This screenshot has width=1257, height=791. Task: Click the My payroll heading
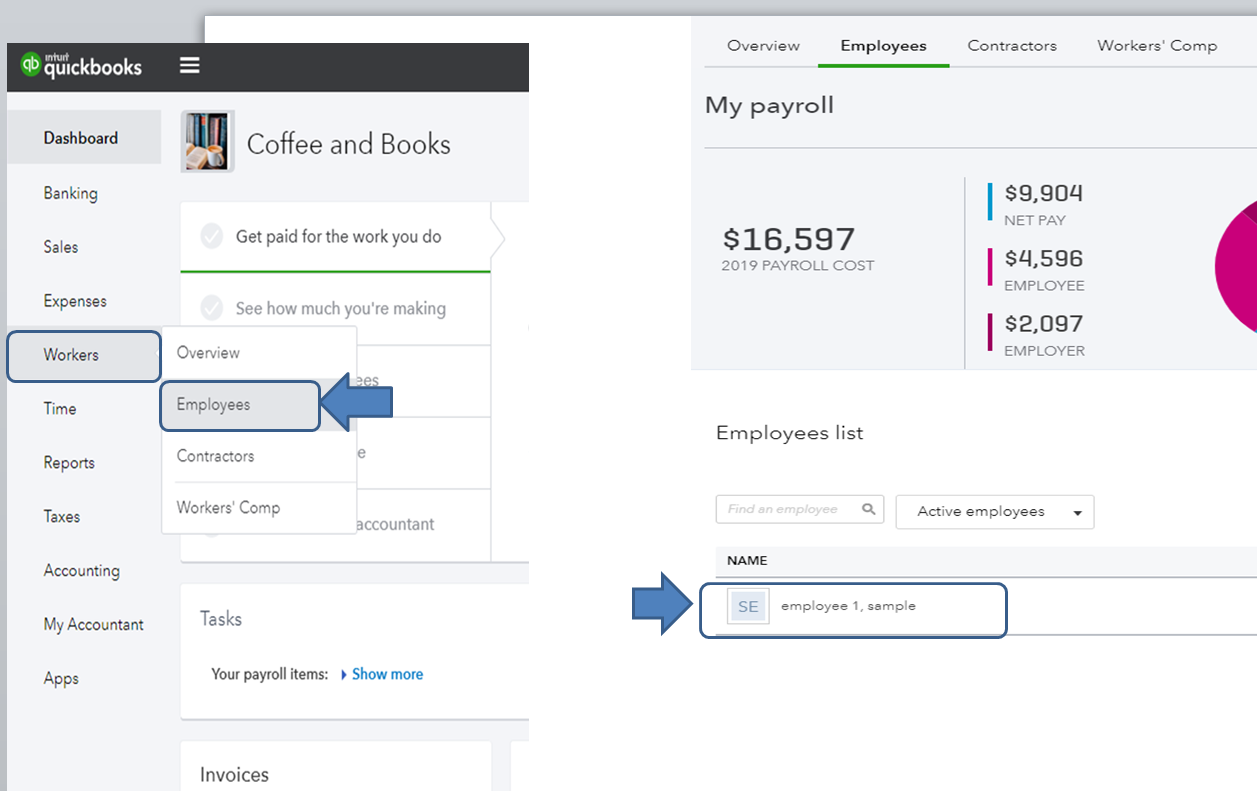click(769, 106)
